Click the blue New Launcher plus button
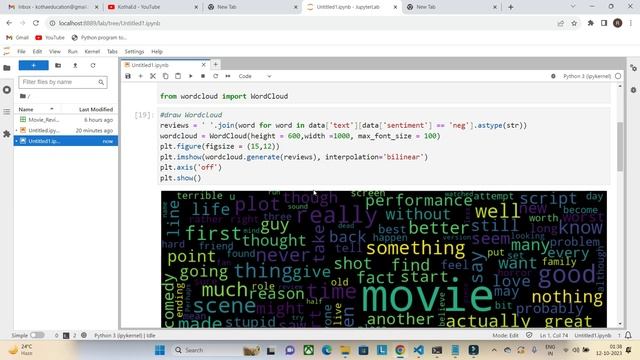 33,65
